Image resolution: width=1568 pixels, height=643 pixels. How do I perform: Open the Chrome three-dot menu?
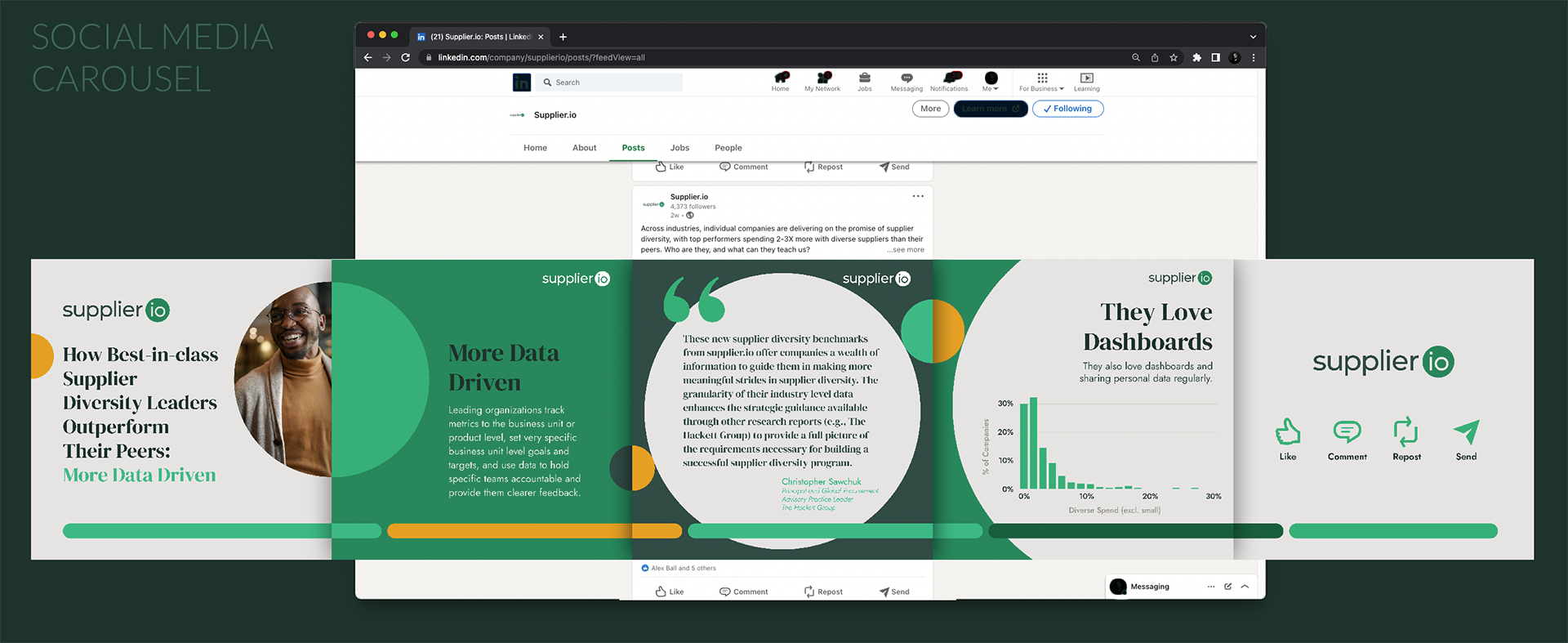1254,57
